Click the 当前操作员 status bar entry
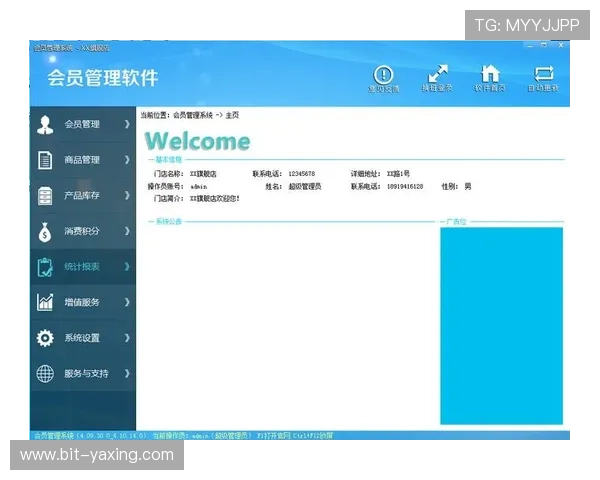 pyautogui.click(x=202, y=436)
